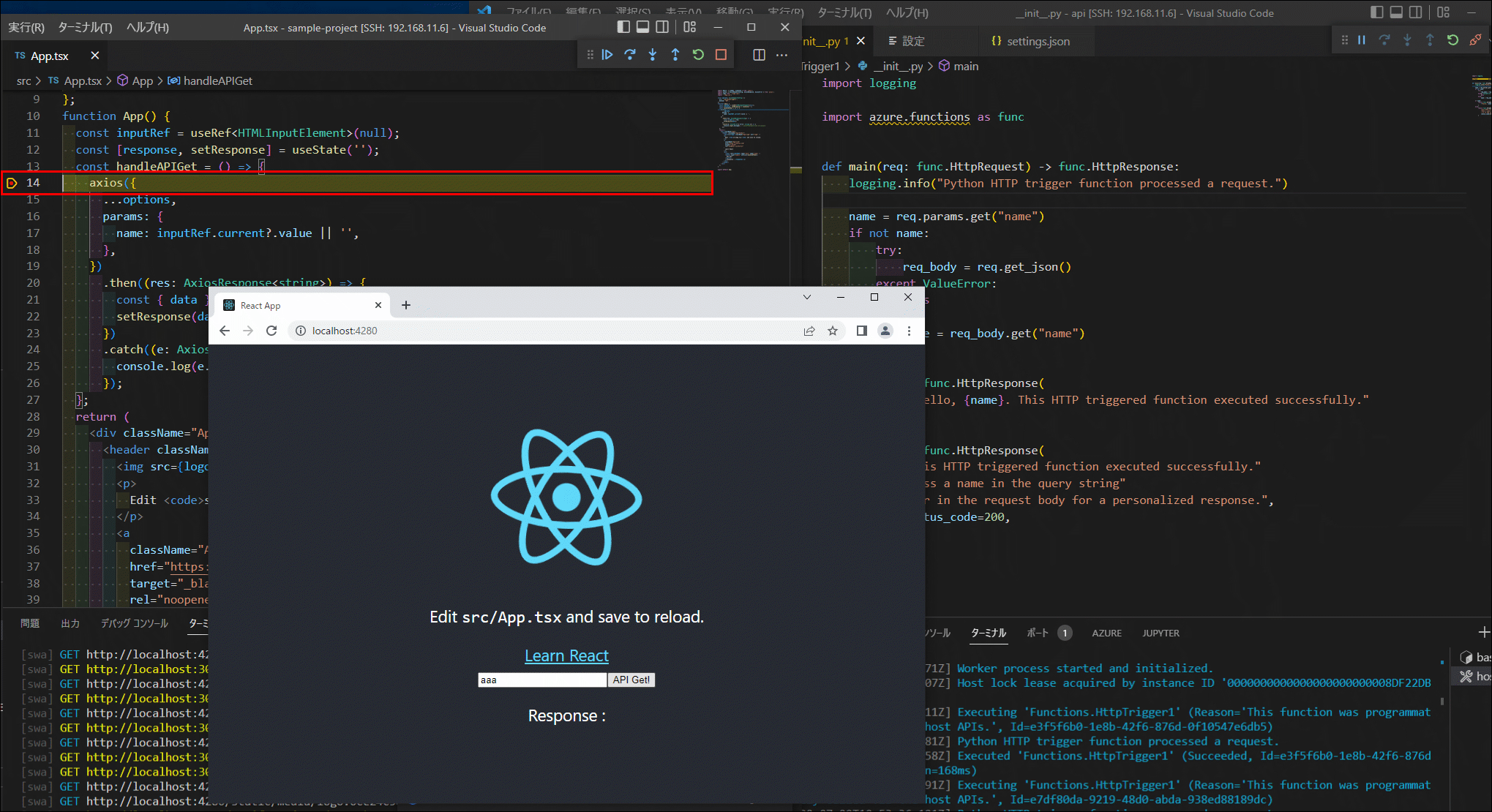The height and width of the screenshot is (812, 1492).
Task: Toggle the bottom panel in sample-project window
Action: [x=642, y=27]
